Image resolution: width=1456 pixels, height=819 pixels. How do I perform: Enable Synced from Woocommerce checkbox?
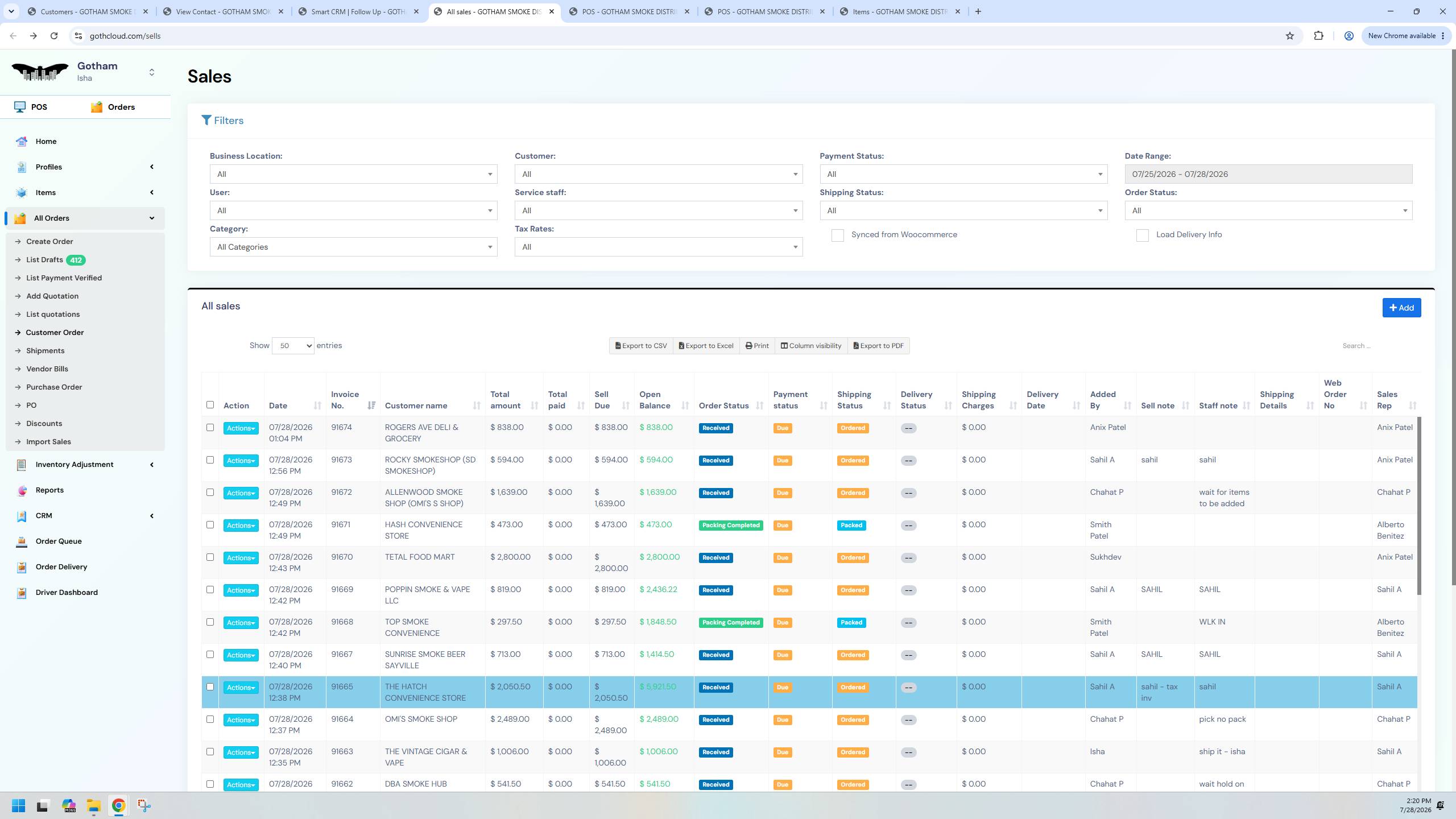(x=837, y=235)
